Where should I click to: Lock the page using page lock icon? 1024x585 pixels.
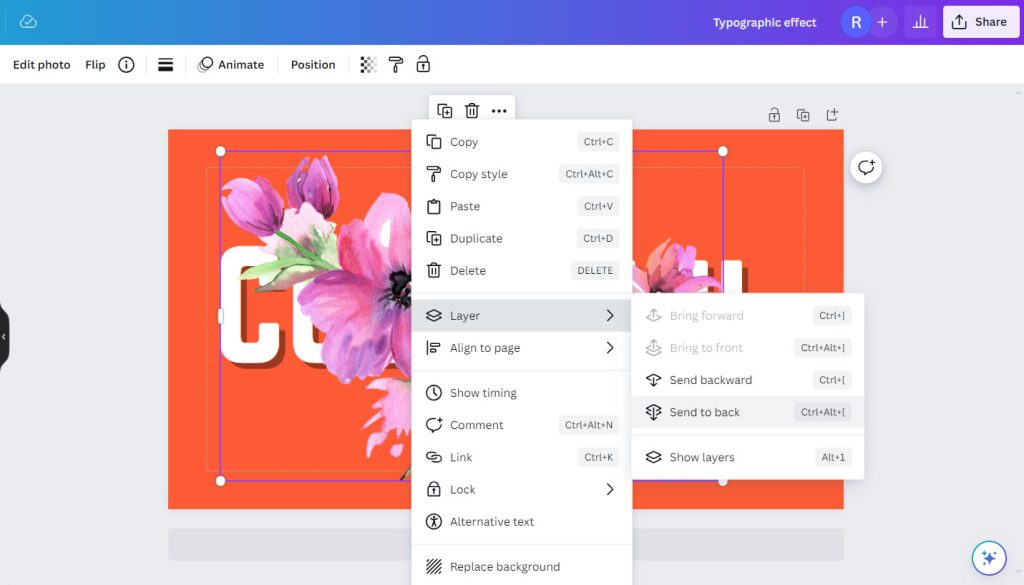click(774, 115)
